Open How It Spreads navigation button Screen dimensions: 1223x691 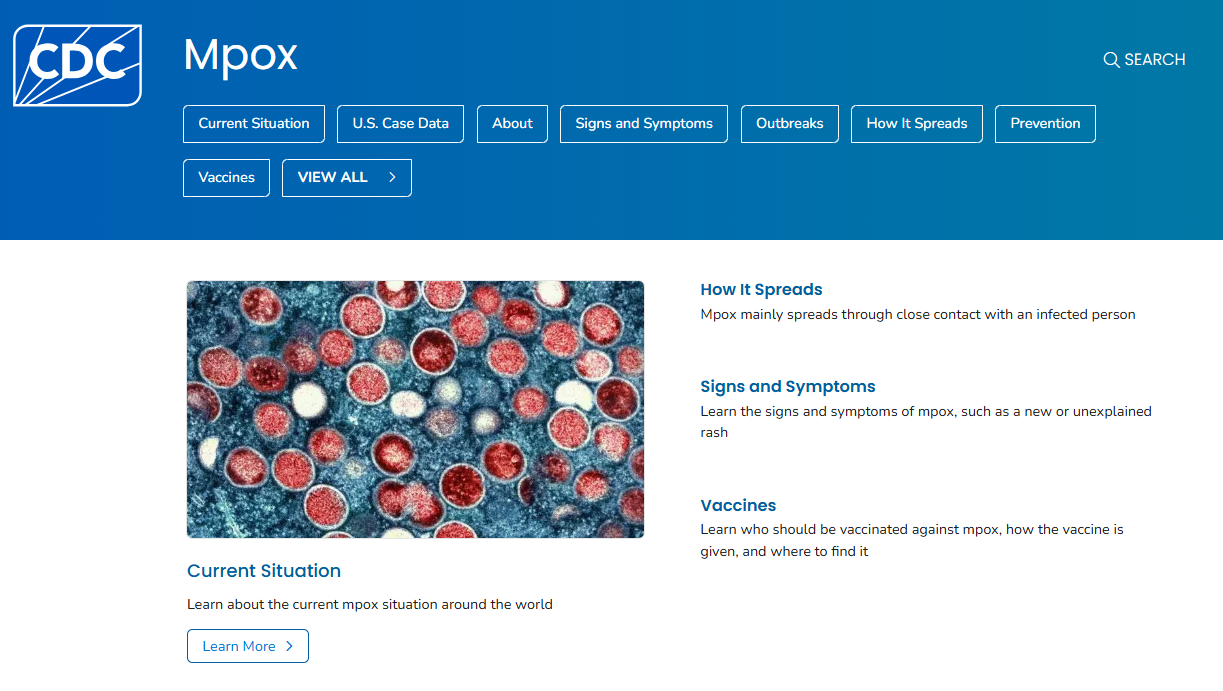click(x=916, y=123)
